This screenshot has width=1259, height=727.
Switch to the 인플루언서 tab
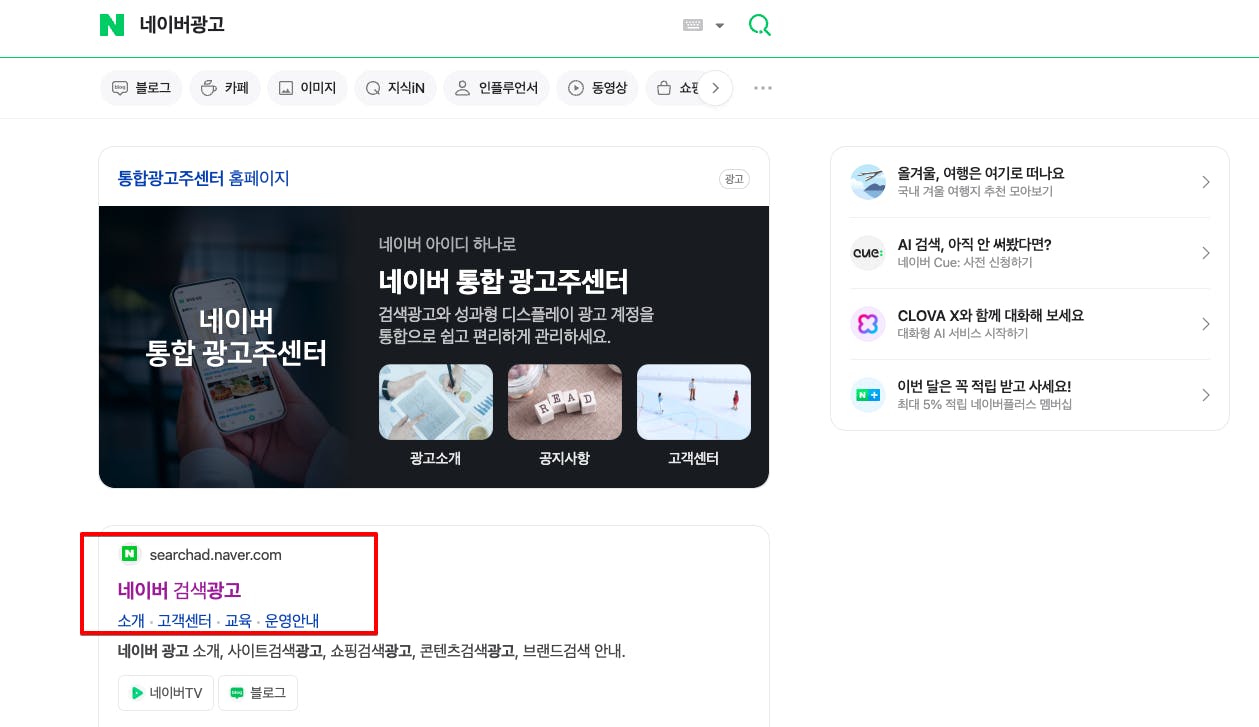coord(497,88)
